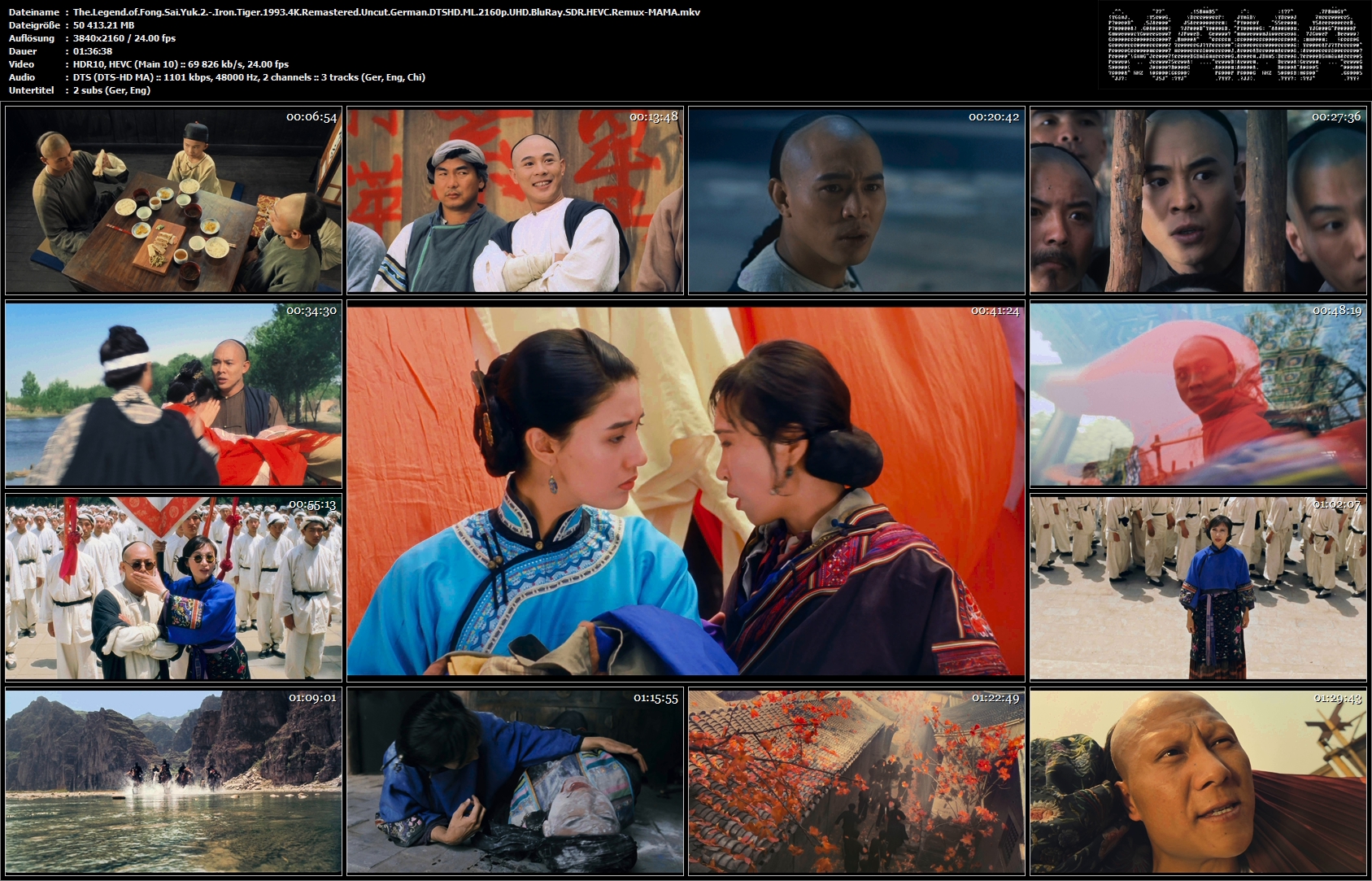
Task: Click the 01:02:07 courtyard thumbnail
Action: (1198, 587)
